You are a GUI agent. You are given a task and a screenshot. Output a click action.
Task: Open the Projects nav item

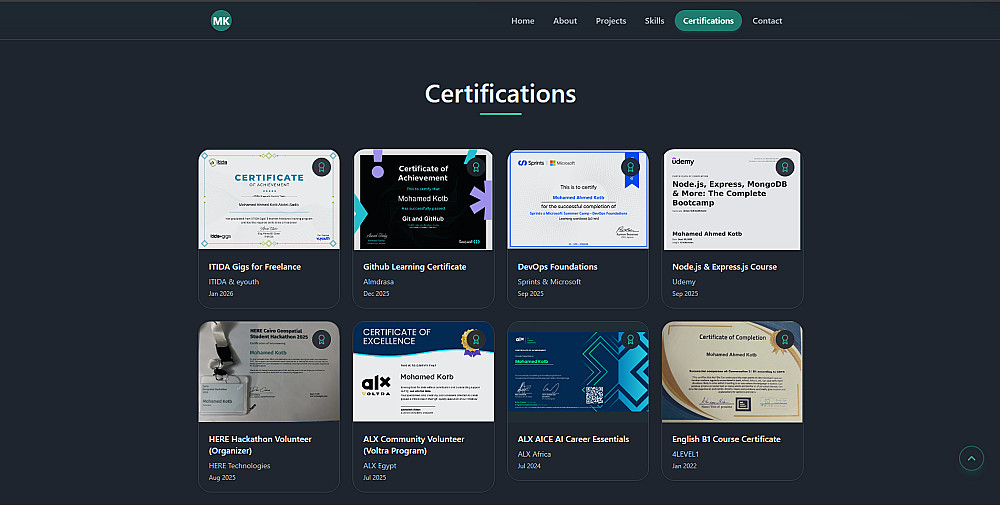pos(610,20)
